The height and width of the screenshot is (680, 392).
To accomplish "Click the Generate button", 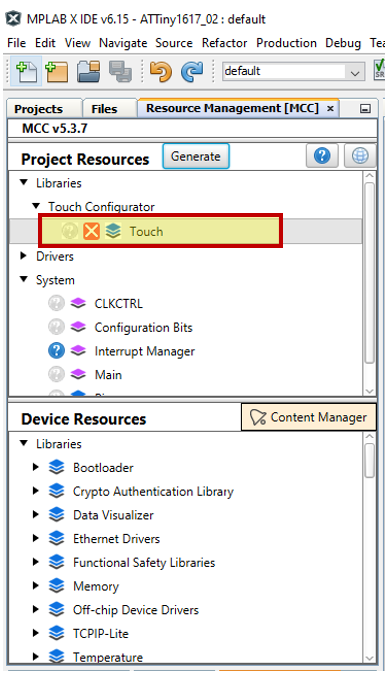I will pyautogui.click(x=196, y=156).
